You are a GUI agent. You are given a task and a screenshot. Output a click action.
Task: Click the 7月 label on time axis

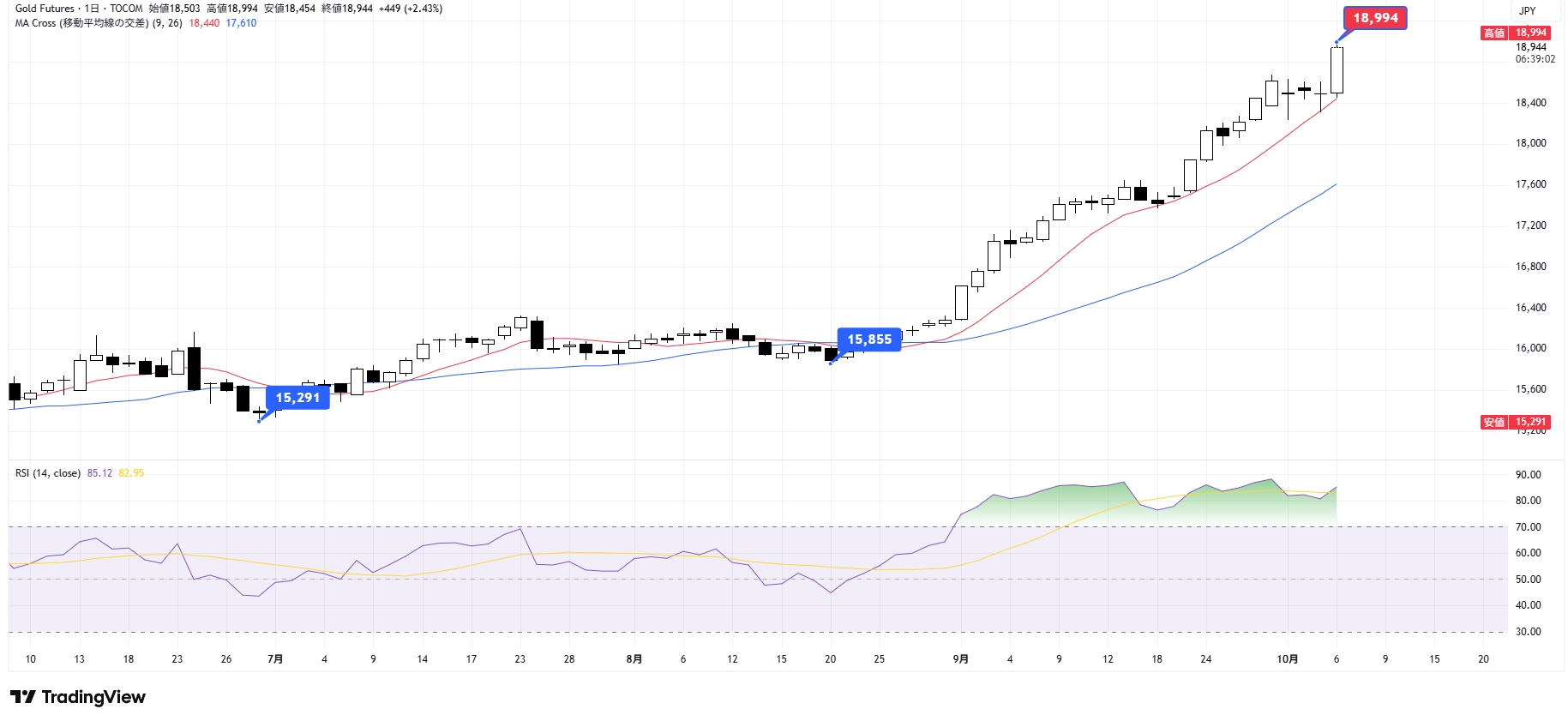click(x=275, y=659)
